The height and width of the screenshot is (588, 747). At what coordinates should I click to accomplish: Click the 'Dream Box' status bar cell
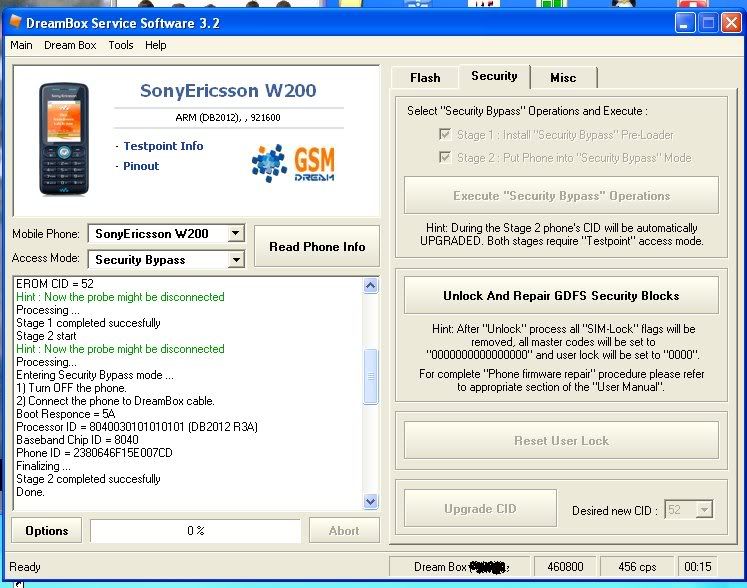tap(459, 567)
